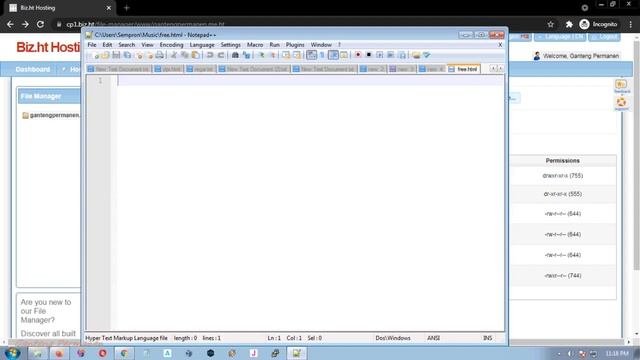Screen dimensions: 640x360
Task: Toggle synchronized horizontal scrolling
Action: pos(297,55)
